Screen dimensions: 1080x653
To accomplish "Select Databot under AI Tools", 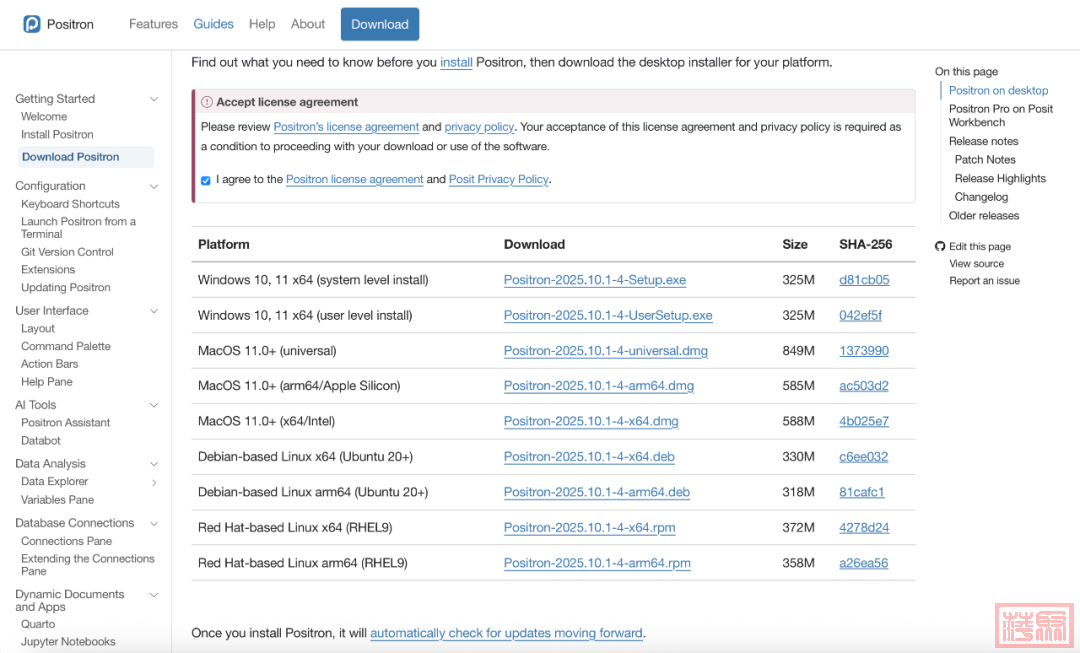I will [41, 440].
